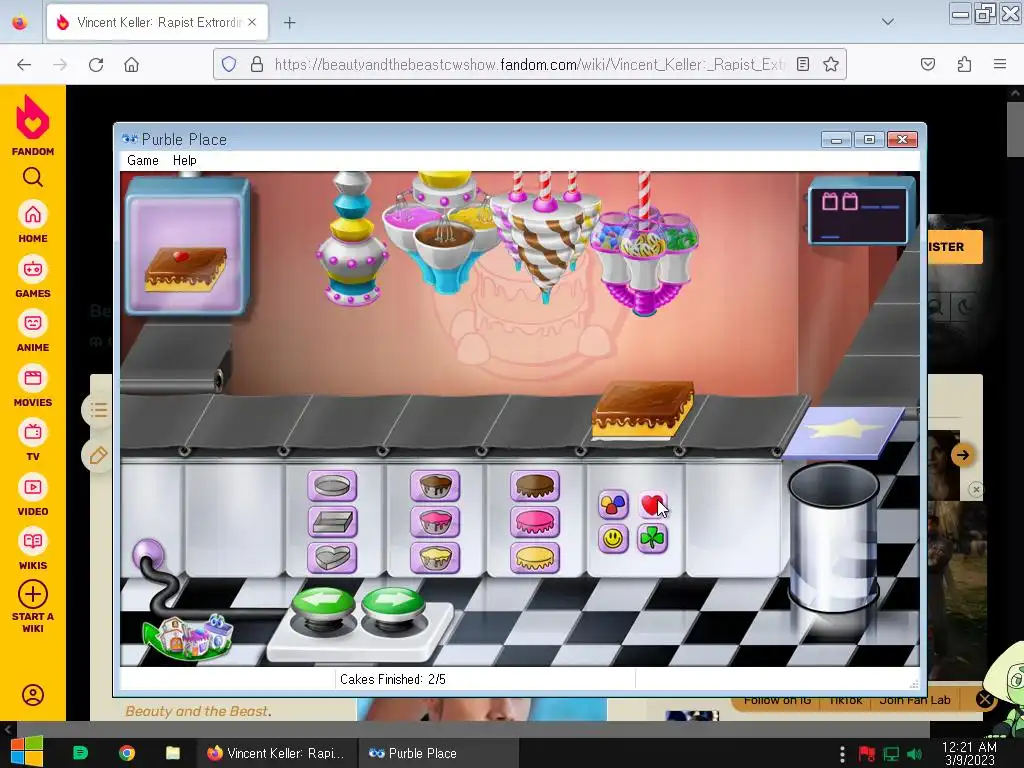This screenshot has height=768, width=1024.
Task: Toggle reader view in address bar
Action: coord(803,64)
